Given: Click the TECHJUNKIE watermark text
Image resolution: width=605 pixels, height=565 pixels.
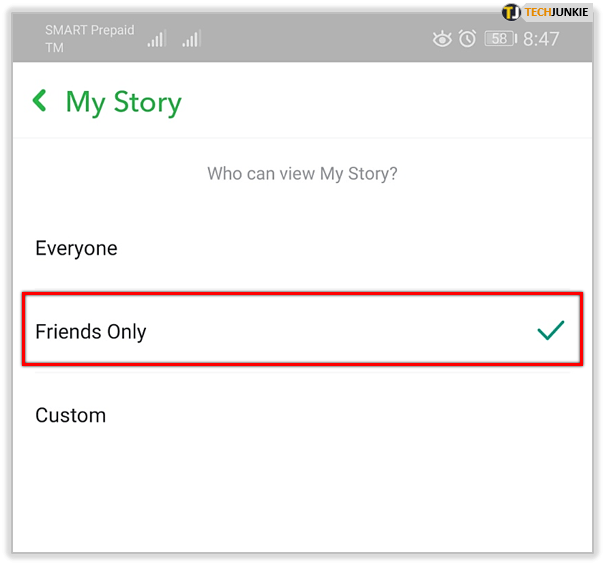Looking at the screenshot, I should coord(556,12).
